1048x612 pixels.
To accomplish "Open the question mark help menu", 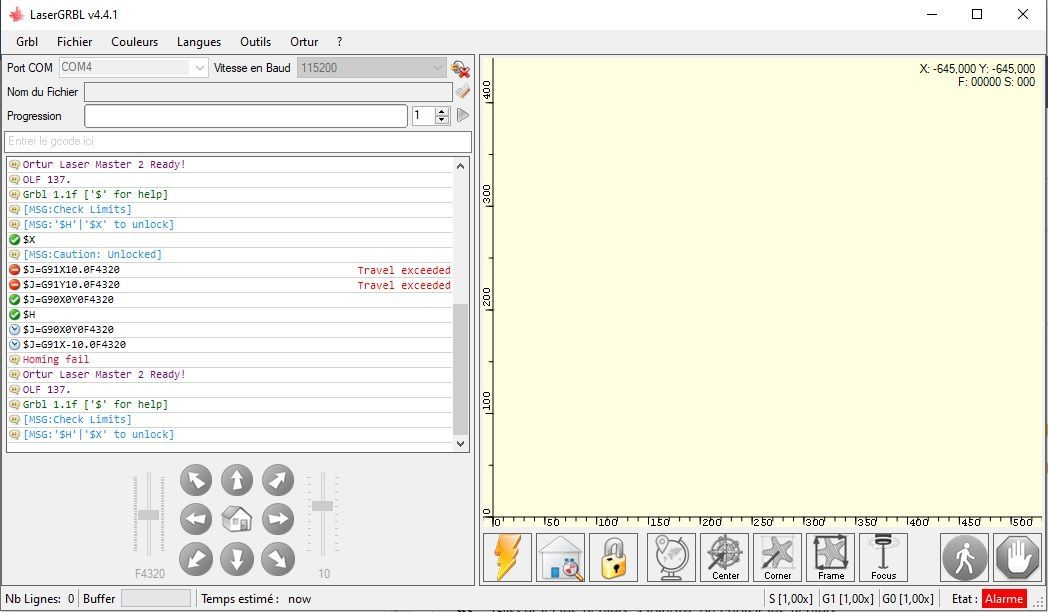I will click(x=340, y=41).
